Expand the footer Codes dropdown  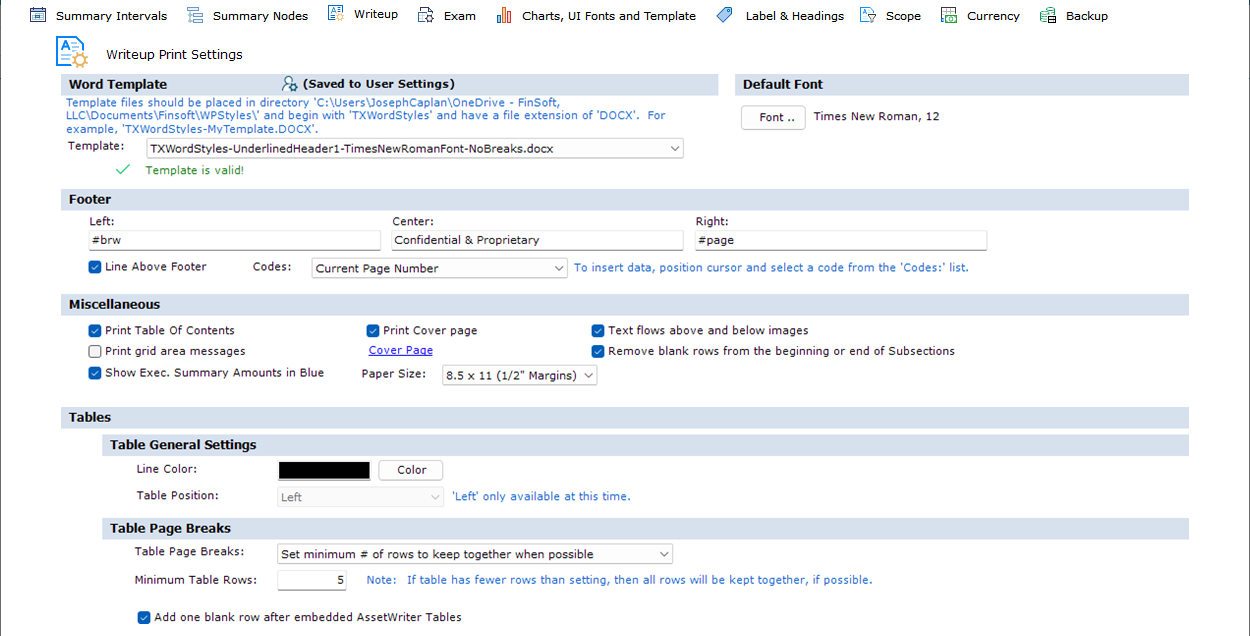point(559,268)
